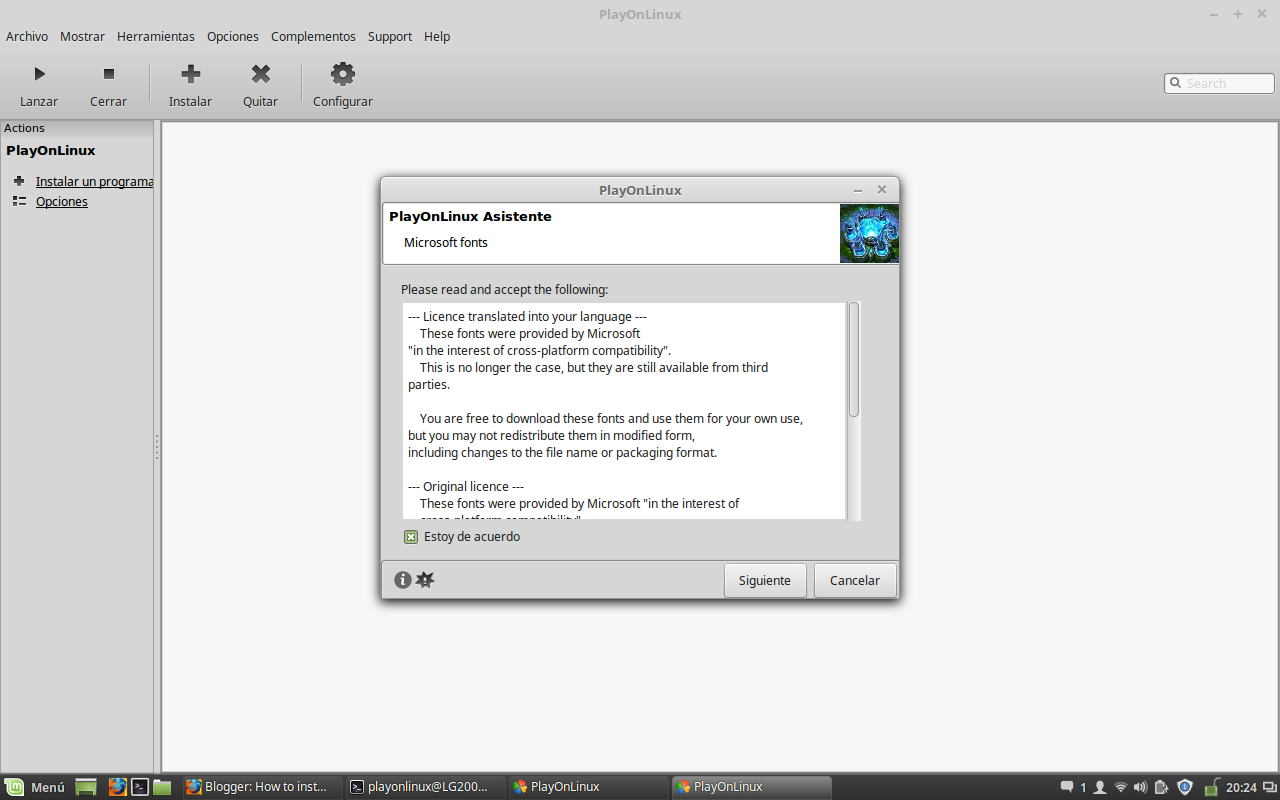Viewport: 1280px width, 800px height.
Task: Open the Archivo menu
Action: point(27,36)
